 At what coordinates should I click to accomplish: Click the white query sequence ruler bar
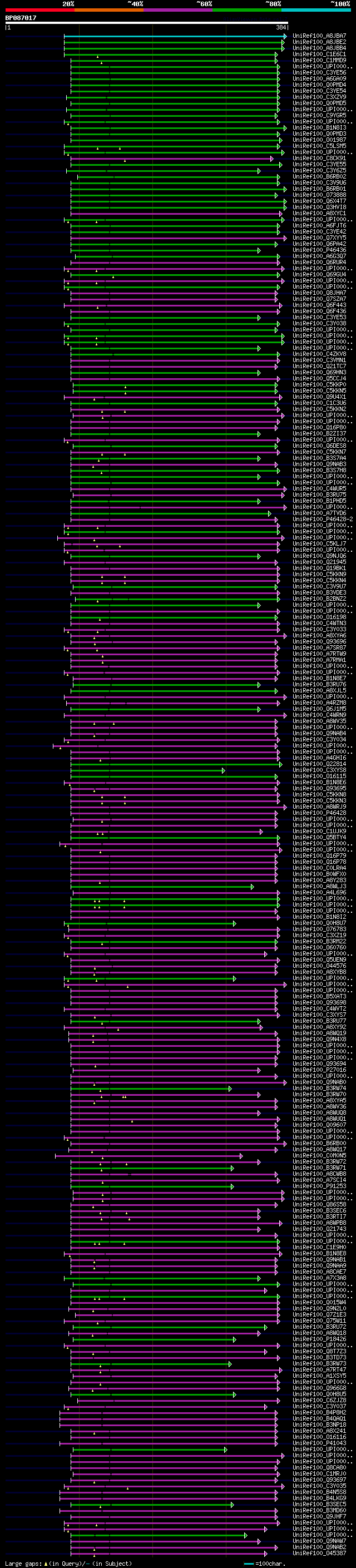tap(147, 22)
